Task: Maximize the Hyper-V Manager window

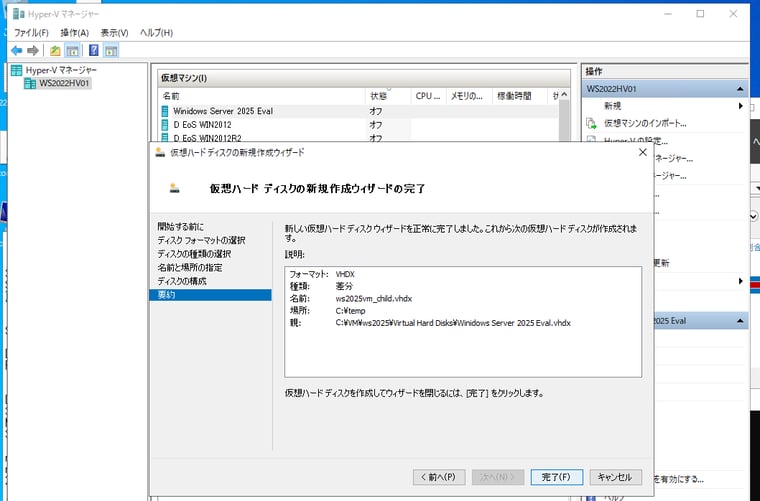Action: 700,14
